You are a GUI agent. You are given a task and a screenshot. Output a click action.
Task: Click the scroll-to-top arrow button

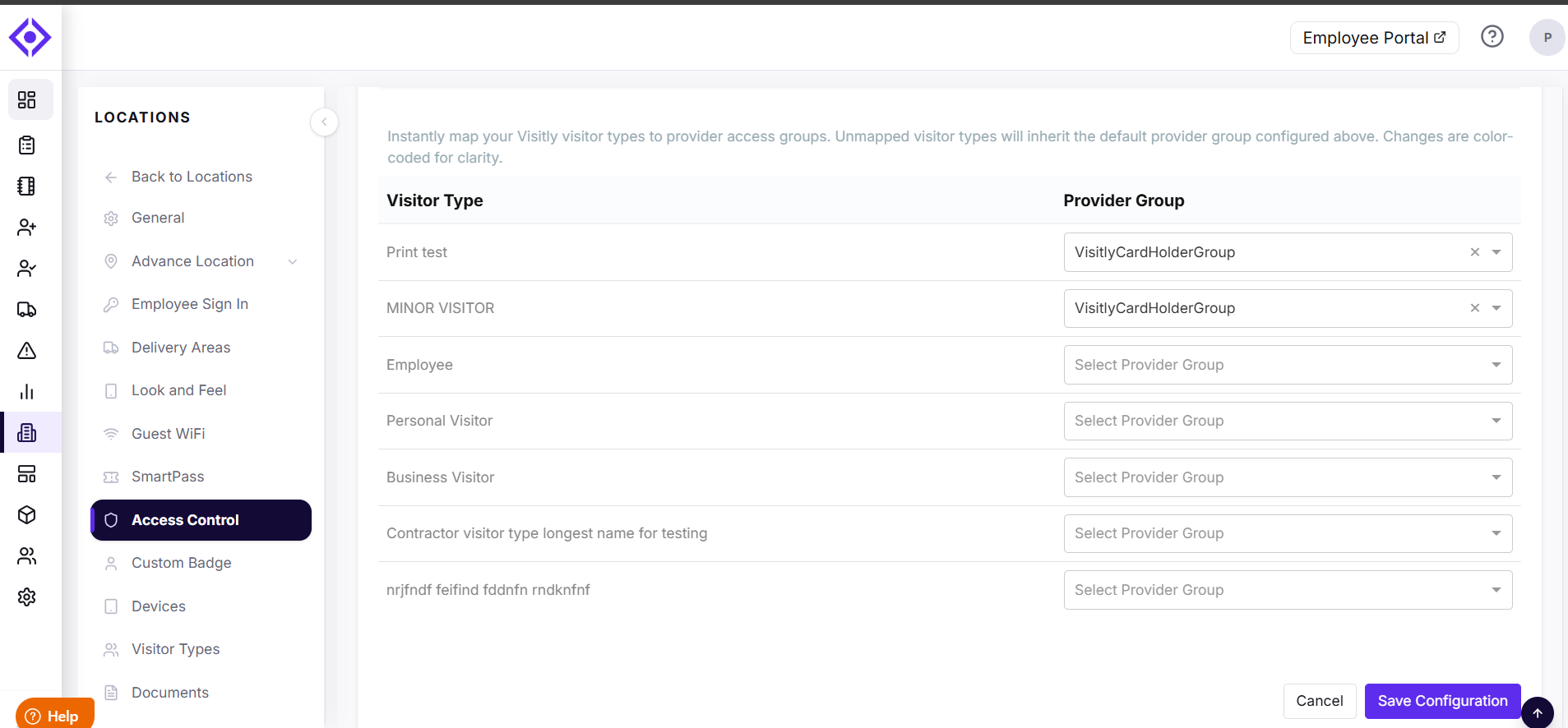pyautogui.click(x=1538, y=712)
